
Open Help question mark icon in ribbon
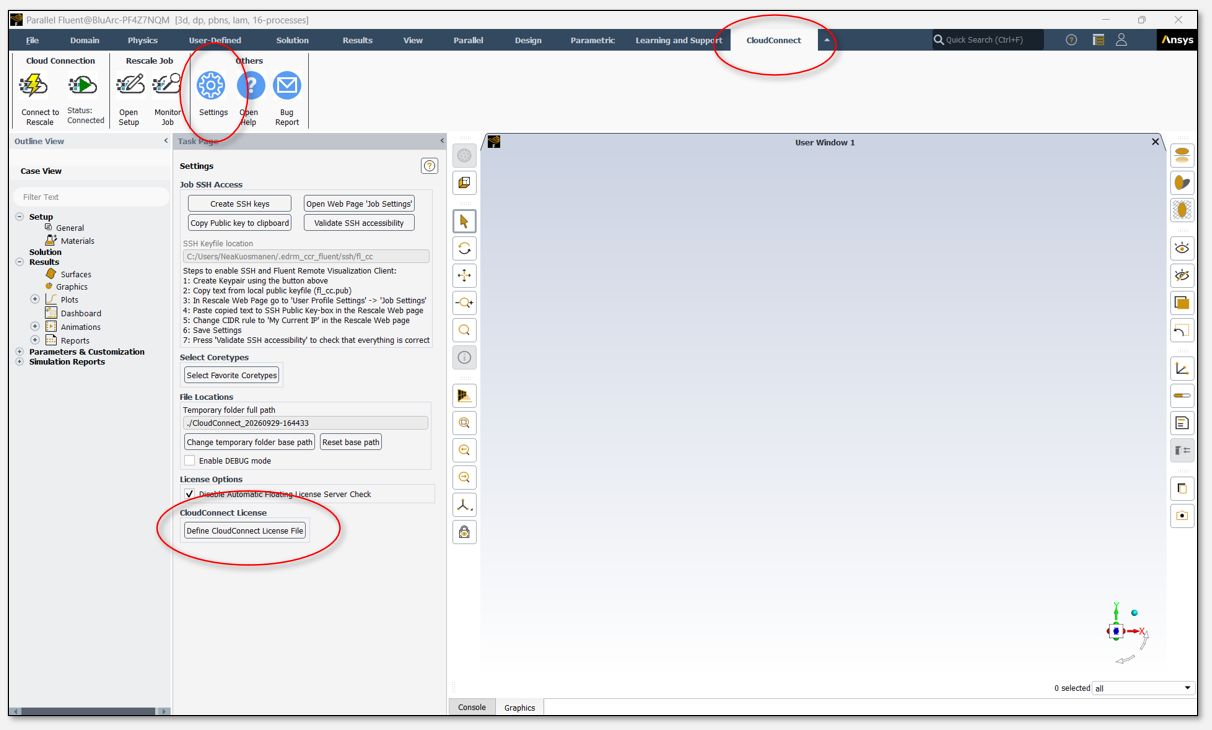250,86
